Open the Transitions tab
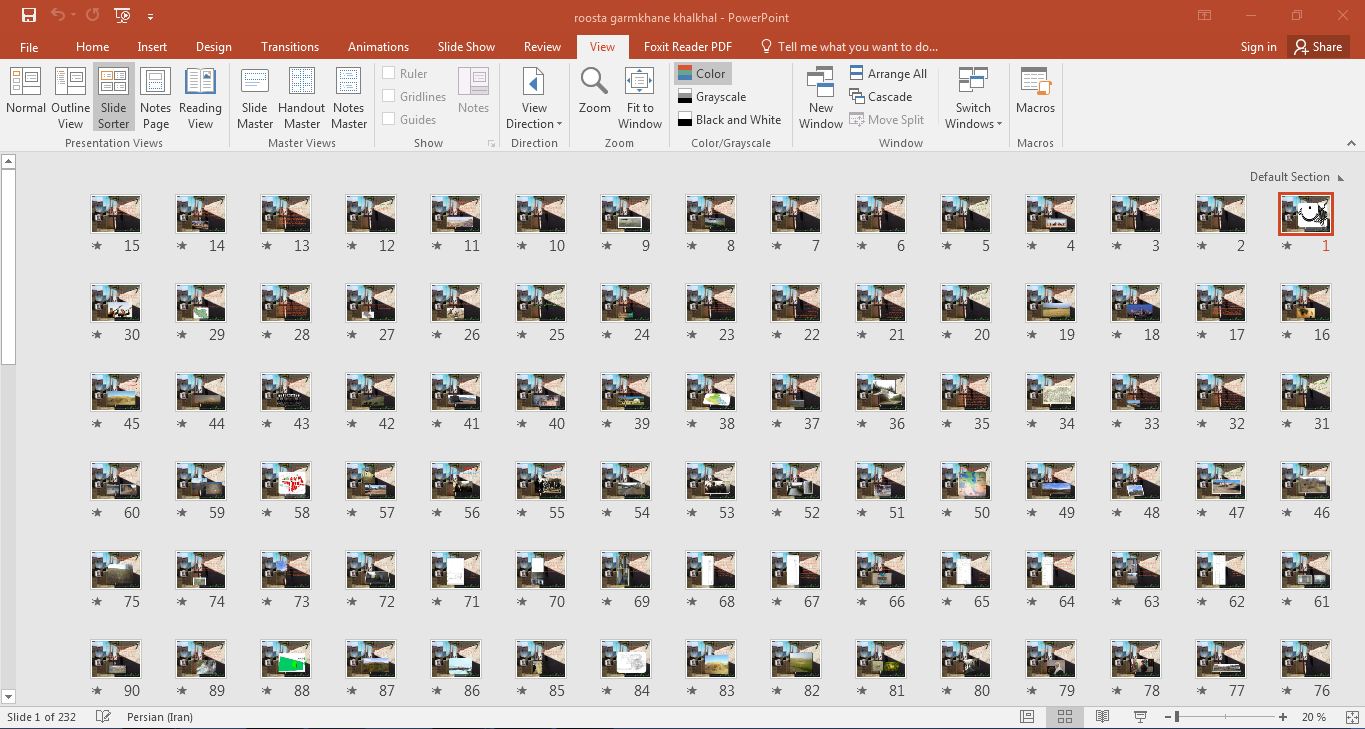 point(290,47)
